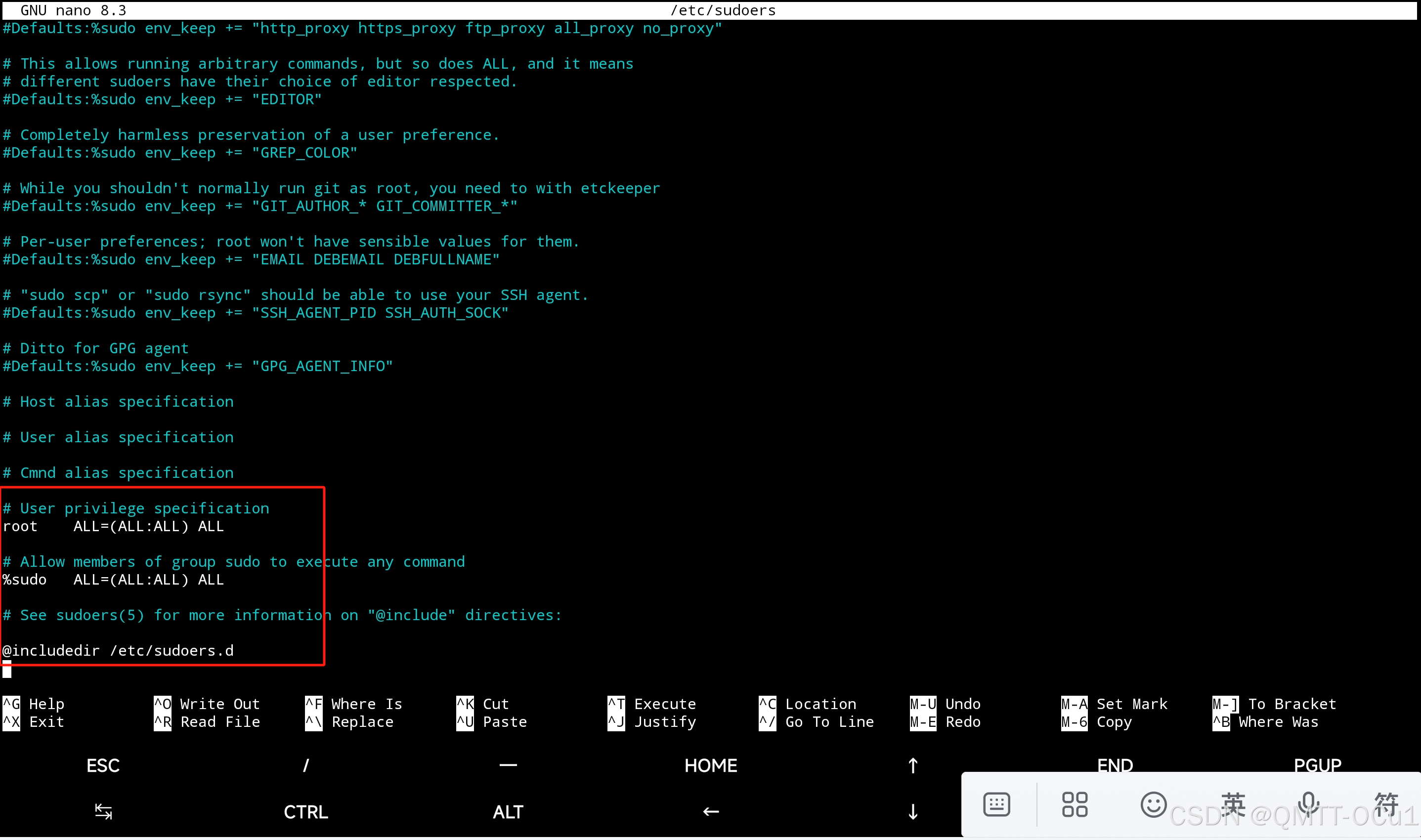Click the M-A Set Mark shortcut label

point(1114,704)
